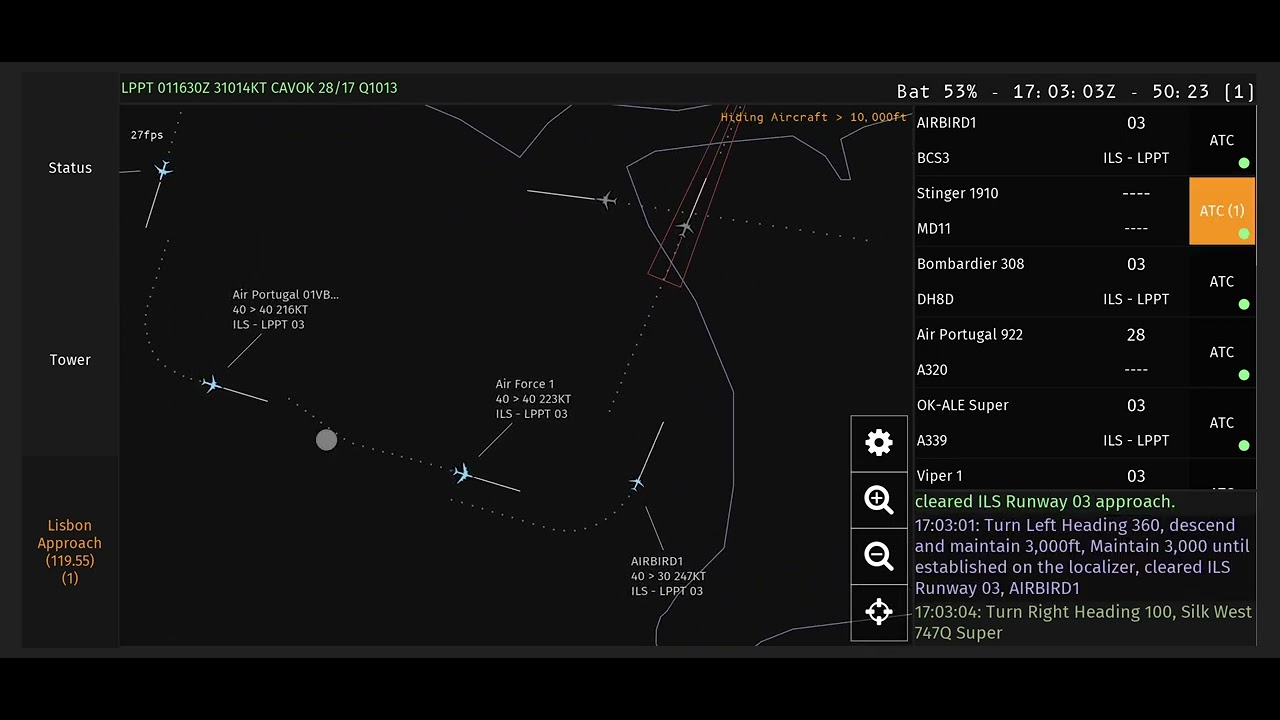The height and width of the screenshot is (720, 1280).
Task: Select the Air Portugal 922 flight strip
Action: 1050,352
